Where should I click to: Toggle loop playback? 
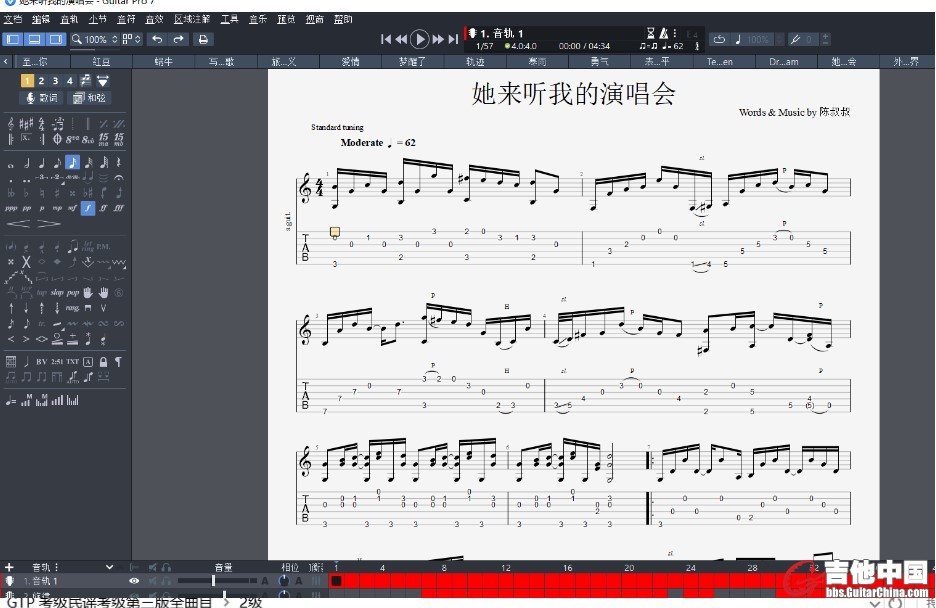[719, 39]
